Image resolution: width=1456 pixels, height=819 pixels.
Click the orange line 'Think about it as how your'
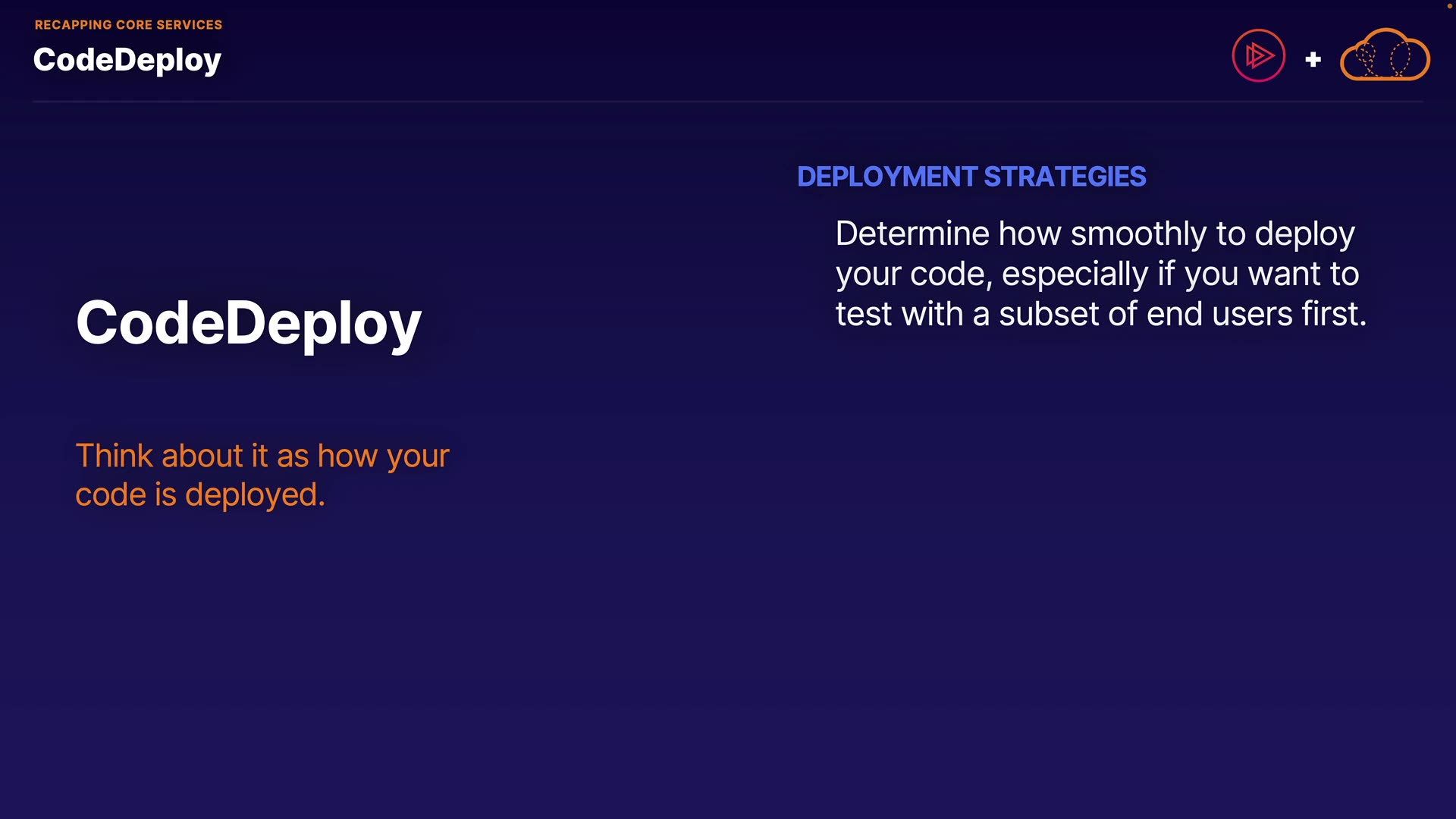point(262,456)
